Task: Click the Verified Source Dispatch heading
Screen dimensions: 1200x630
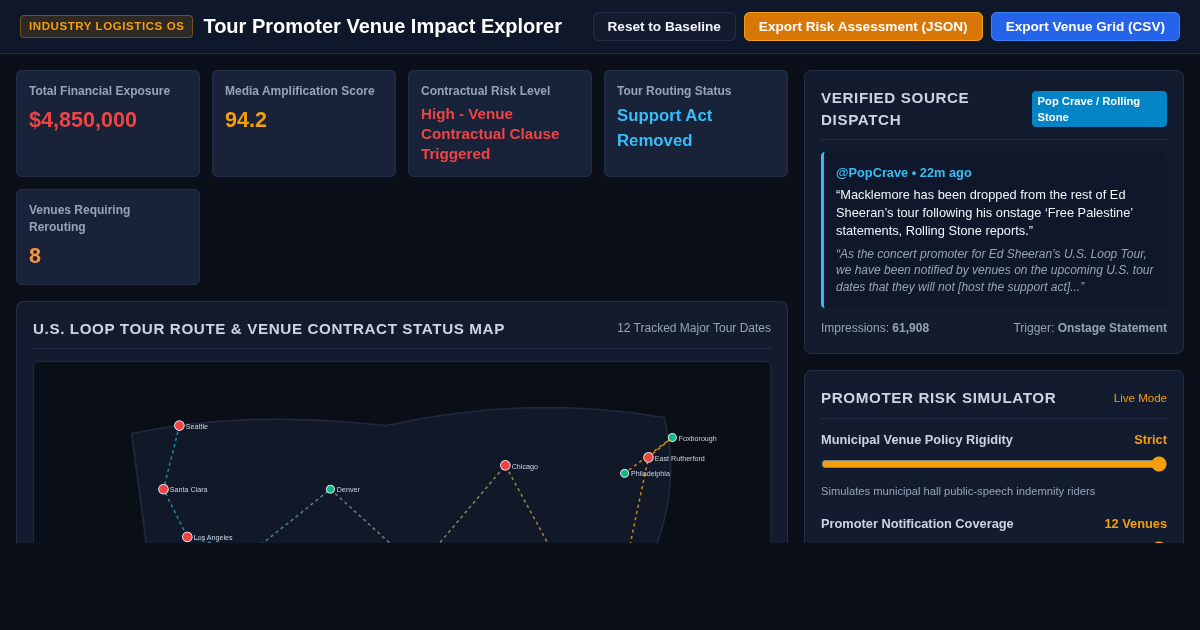Action: (895, 109)
